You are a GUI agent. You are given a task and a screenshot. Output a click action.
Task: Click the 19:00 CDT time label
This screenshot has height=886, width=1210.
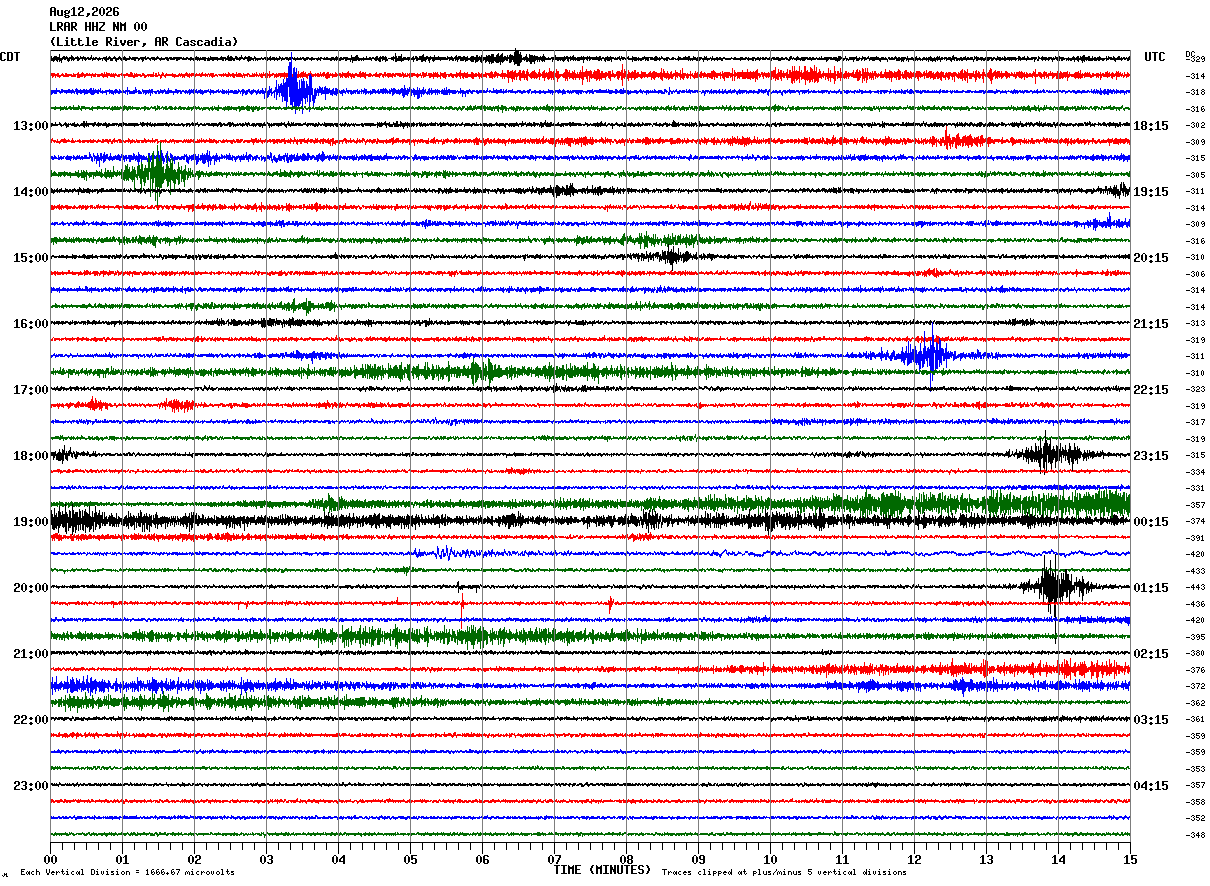pos(31,521)
